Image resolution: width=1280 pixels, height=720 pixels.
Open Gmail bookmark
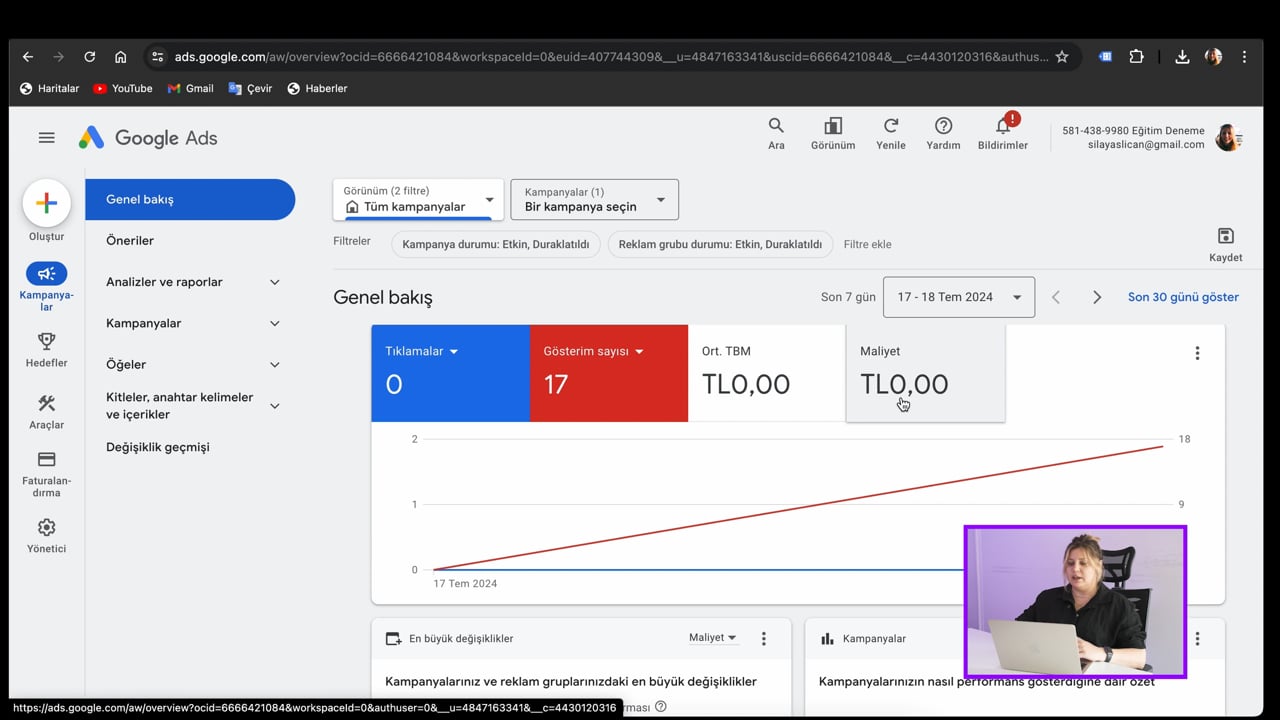coord(190,88)
